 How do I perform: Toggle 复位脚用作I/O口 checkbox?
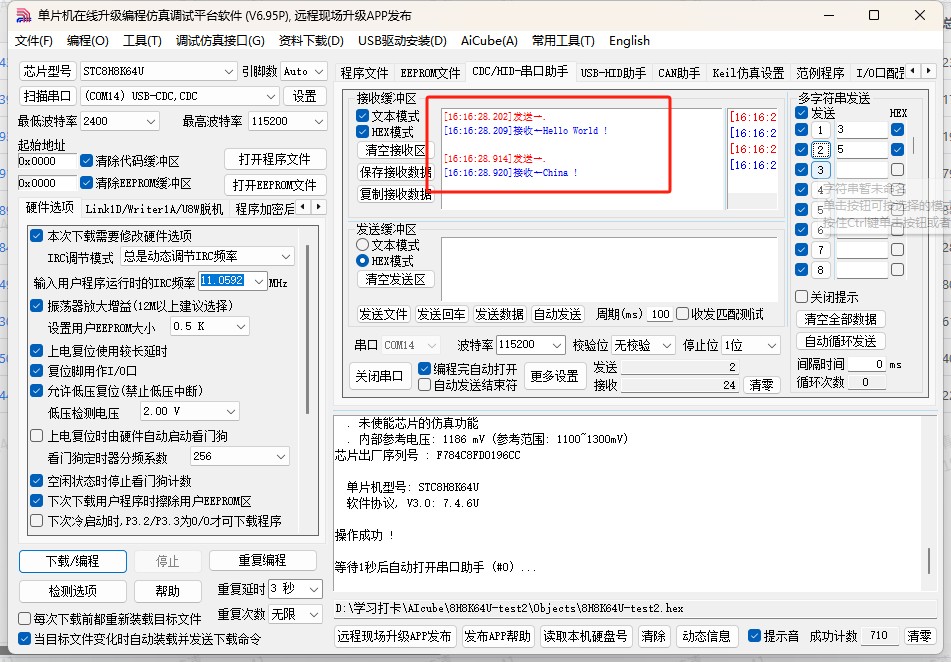36,370
